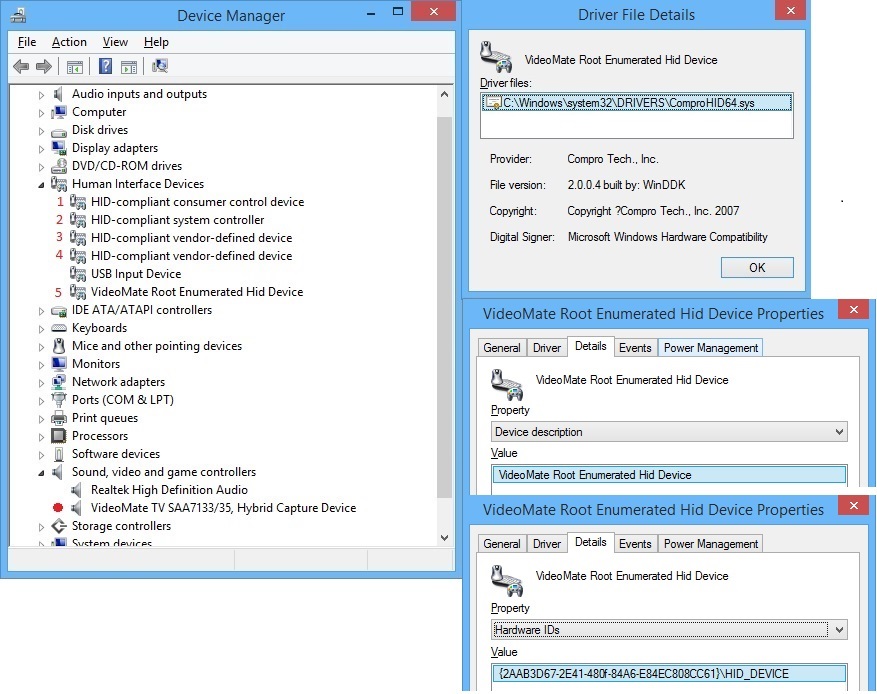Image resolution: width=877 pixels, height=694 pixels.
Task: Expand the Keyboards node
Action: [x=41, y=329]
